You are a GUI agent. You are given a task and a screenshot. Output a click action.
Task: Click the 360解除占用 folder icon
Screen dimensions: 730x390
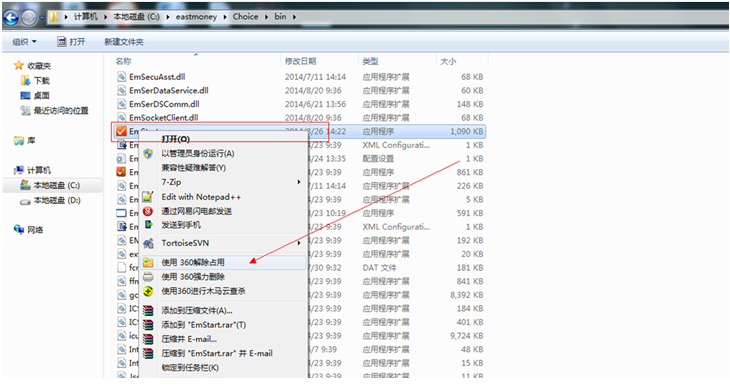pyautogui.click(x=148, y=262)
